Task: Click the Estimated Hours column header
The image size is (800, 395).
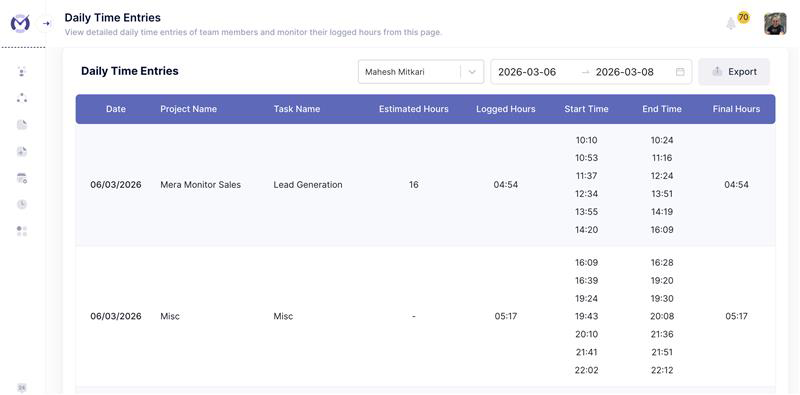Action: point(414,109)
